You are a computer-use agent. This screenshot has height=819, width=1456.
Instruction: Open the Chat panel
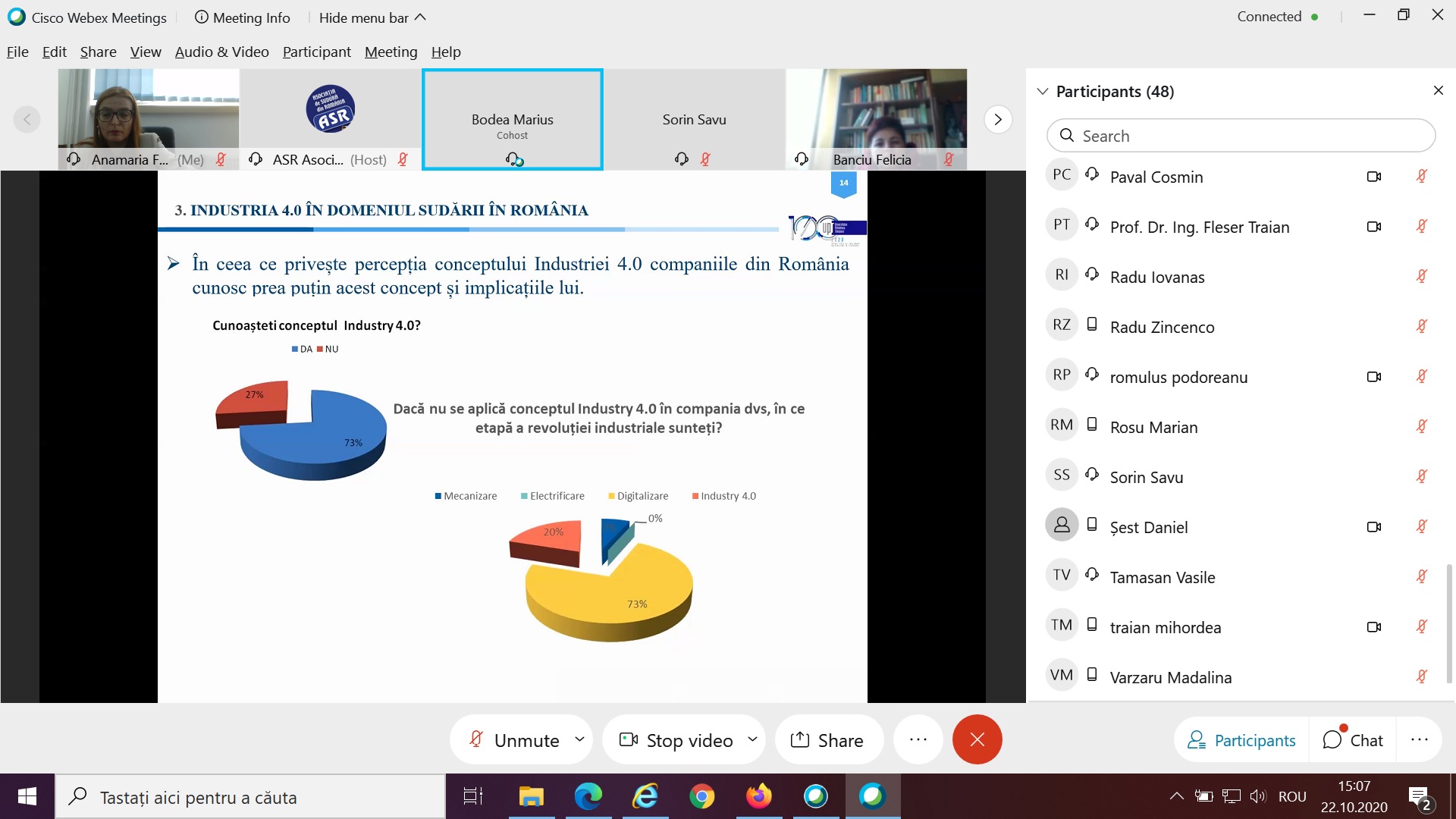[x=1353, y=739]
